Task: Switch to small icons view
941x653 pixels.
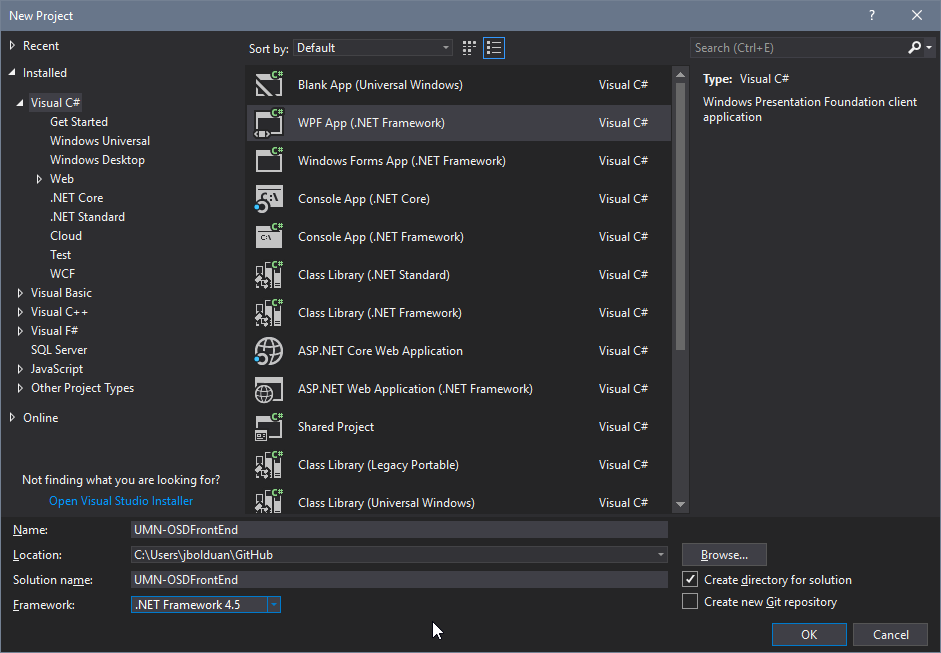Action: (x=469, y=48)
